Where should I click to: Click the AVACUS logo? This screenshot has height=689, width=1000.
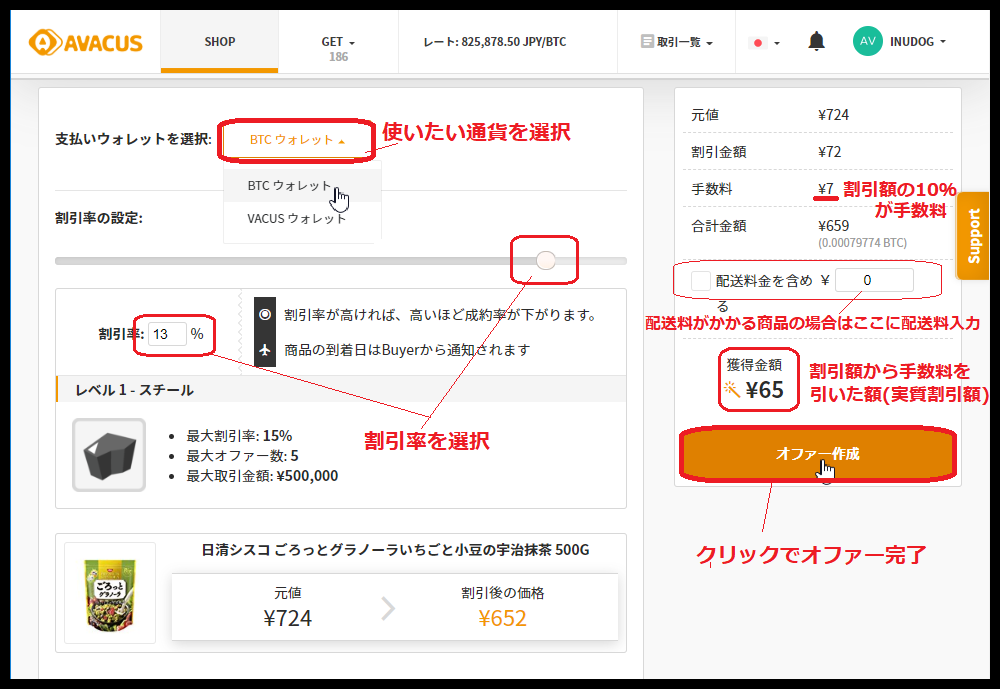point(85,42)
